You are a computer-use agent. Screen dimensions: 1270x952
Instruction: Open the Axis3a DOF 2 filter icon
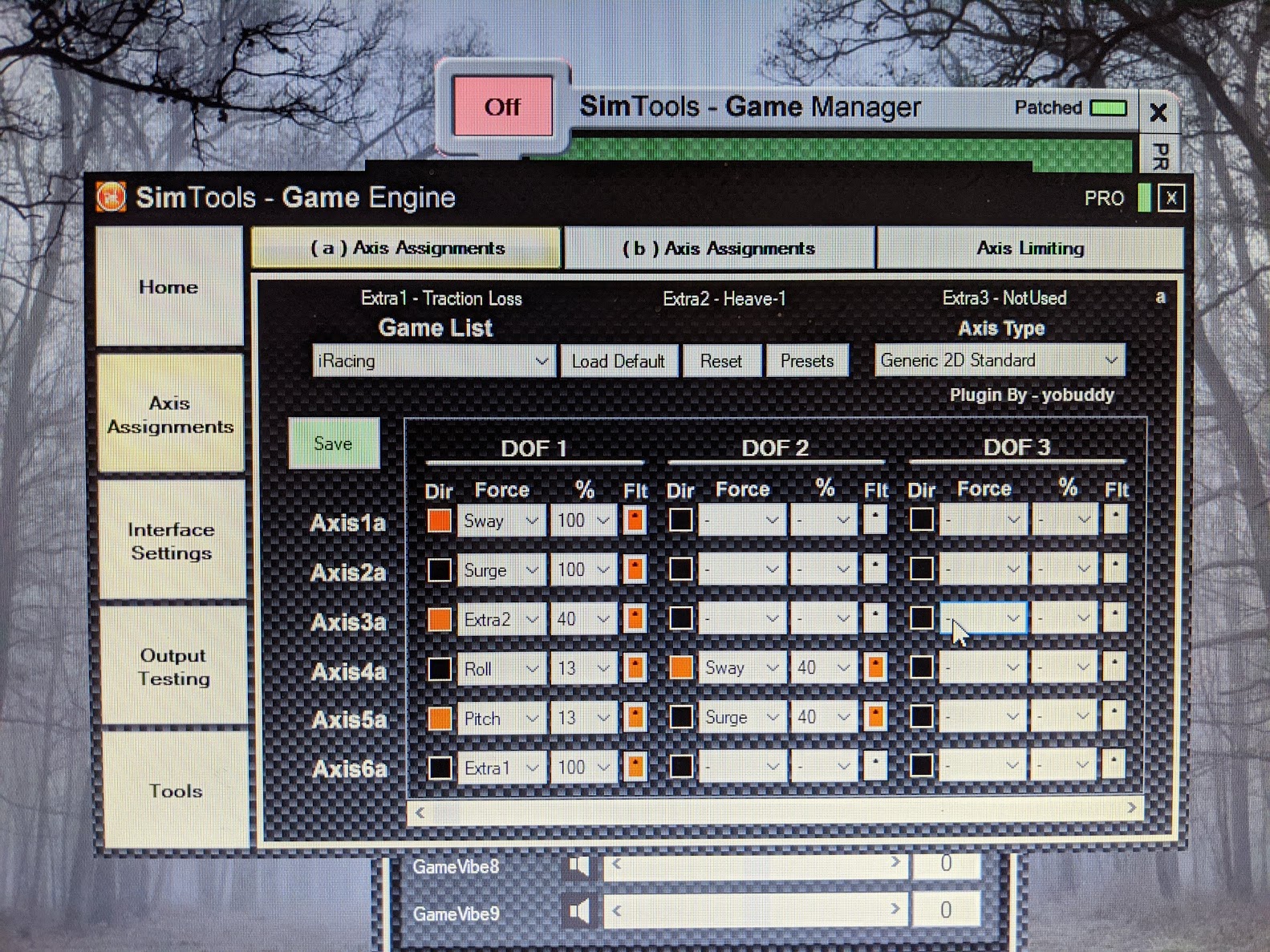pos(875,618)
